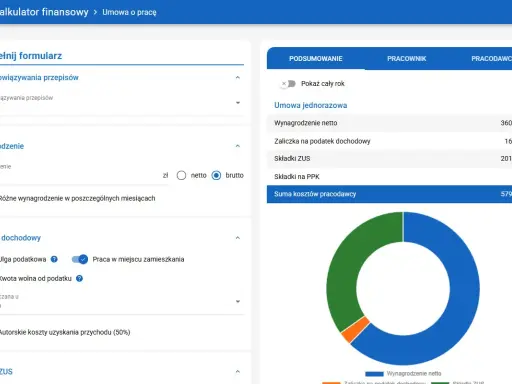Screen dimensions: 512x384
Task: Click the Suma kosztów pracodawcy row
Action: coord(389,194)
